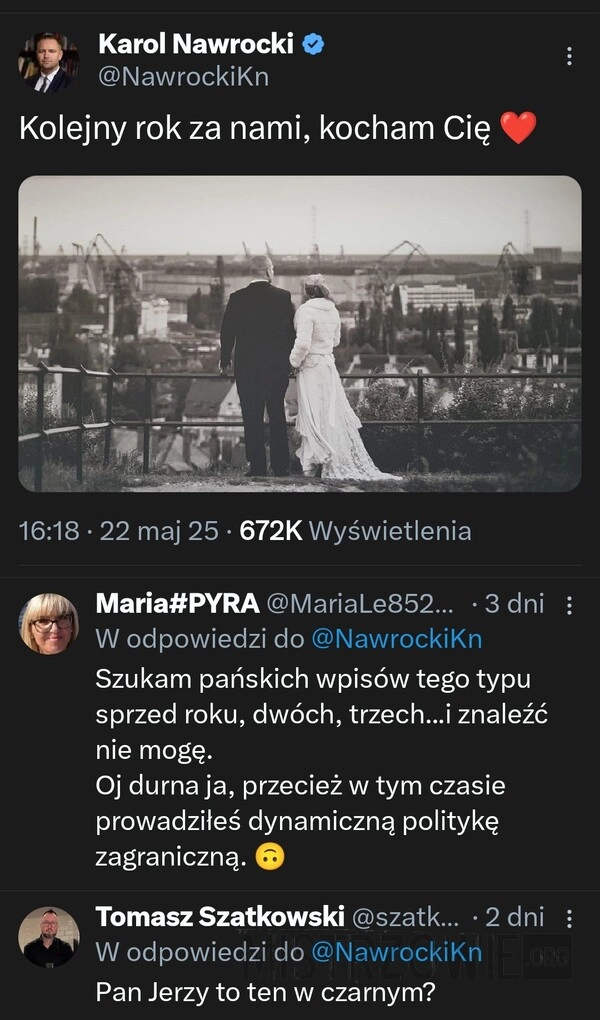Click the blue verified badge beside Karol Nawrocki
600x1020 pixels.
313,44
